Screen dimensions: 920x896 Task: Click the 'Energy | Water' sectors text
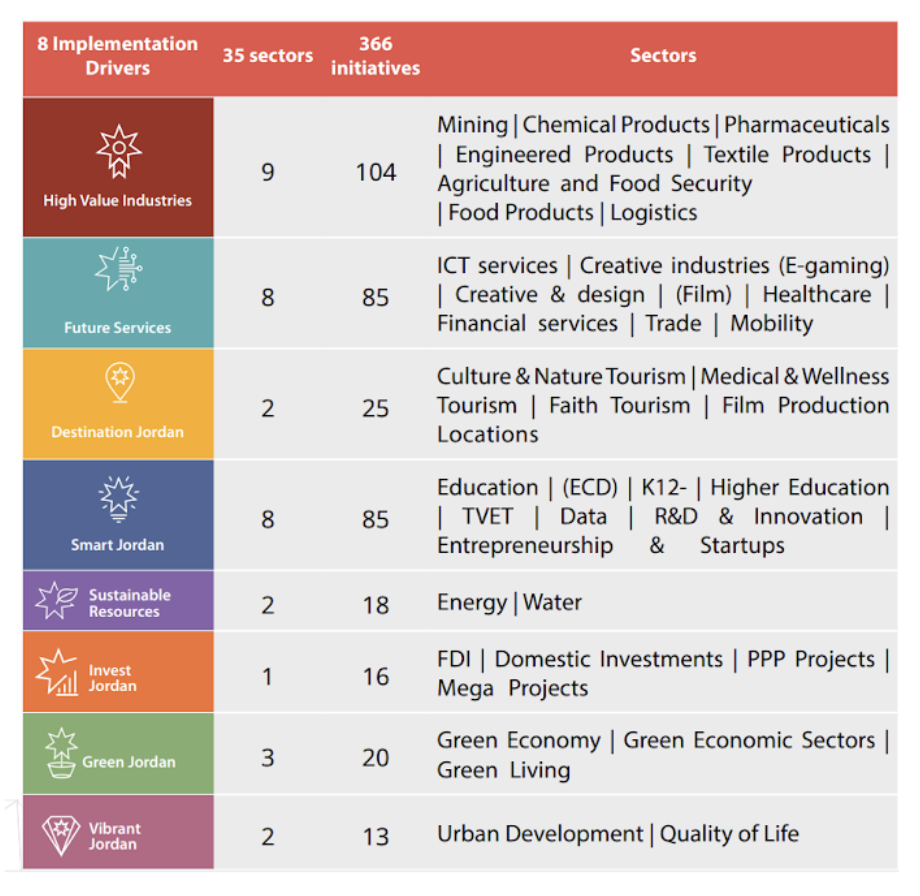509,603
